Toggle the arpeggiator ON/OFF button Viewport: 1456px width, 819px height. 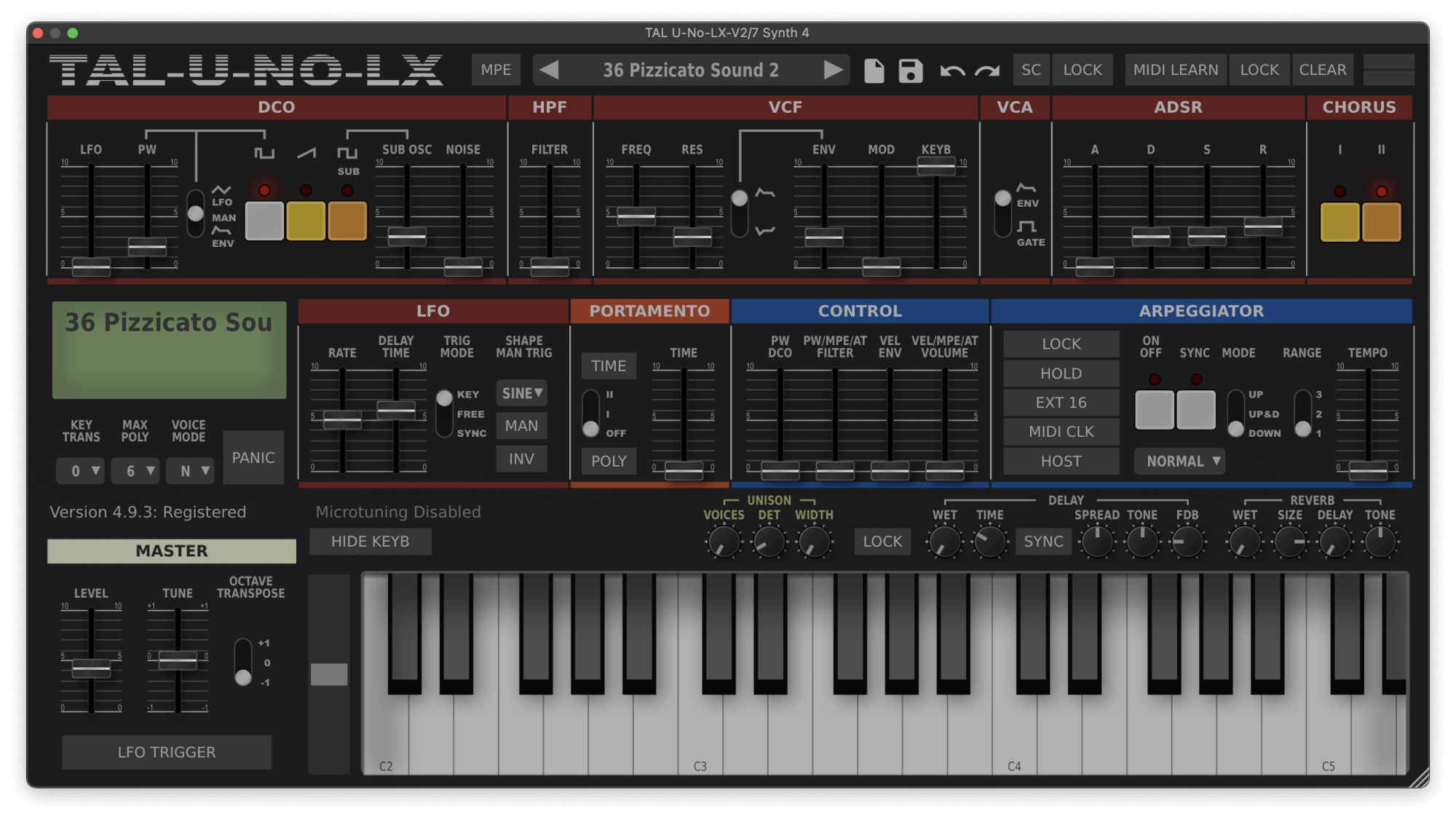[1154, 409]
